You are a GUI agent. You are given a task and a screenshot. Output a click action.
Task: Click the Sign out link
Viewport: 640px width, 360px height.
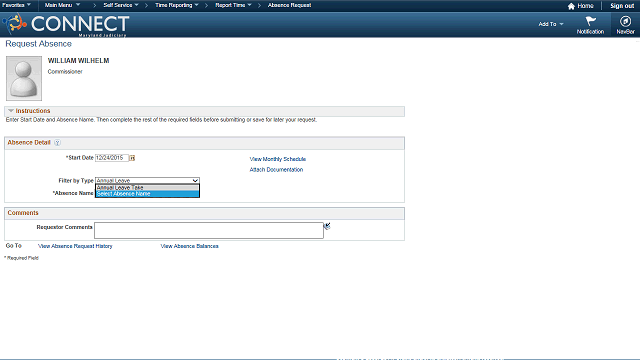click(622, 6)
